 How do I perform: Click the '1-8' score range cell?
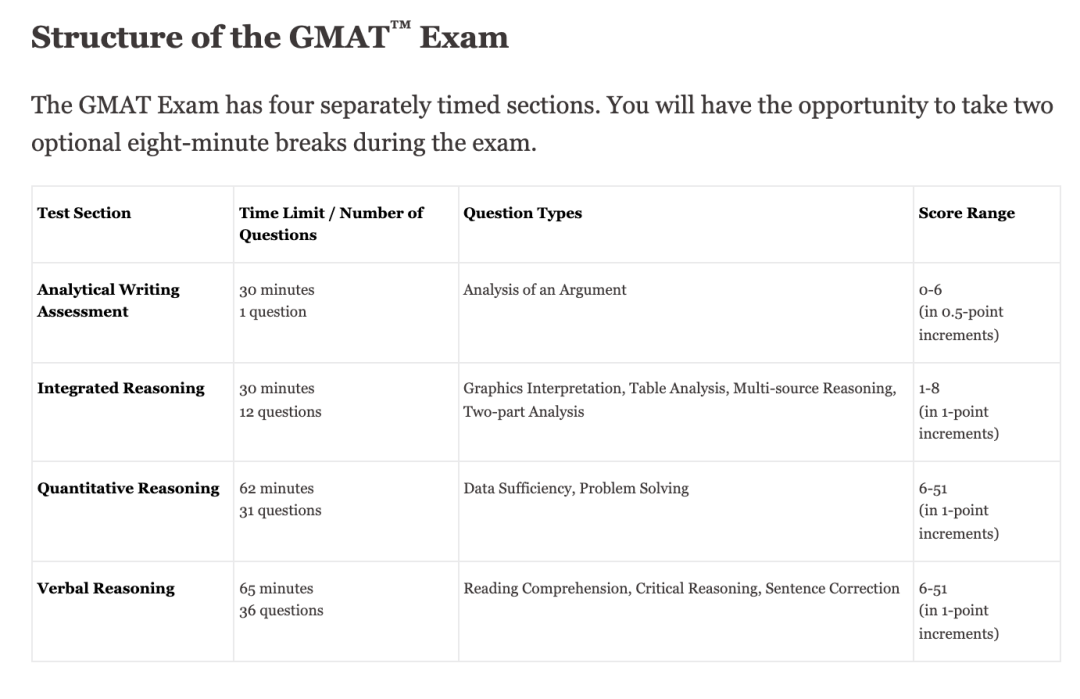click(929, 389)
